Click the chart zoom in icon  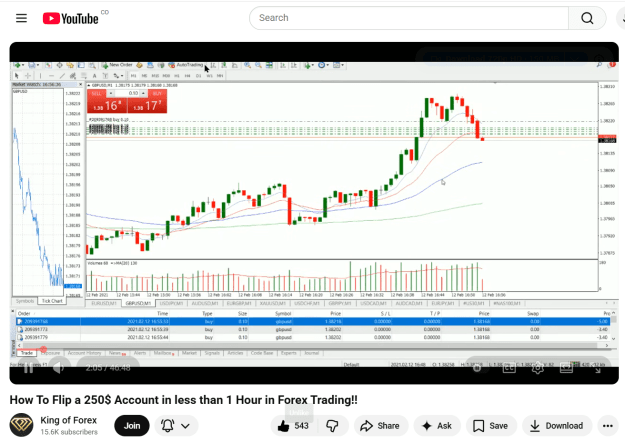pos(247,65)
